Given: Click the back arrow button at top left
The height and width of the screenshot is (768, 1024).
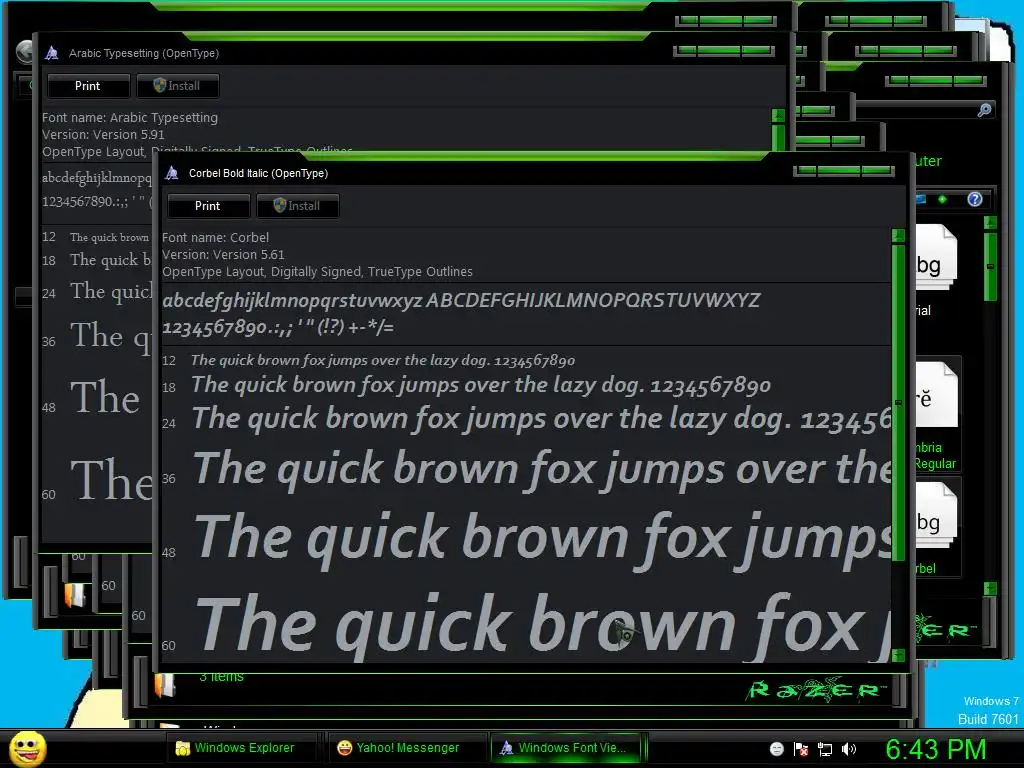Looking at the screenshot, I should coord(24,52).
